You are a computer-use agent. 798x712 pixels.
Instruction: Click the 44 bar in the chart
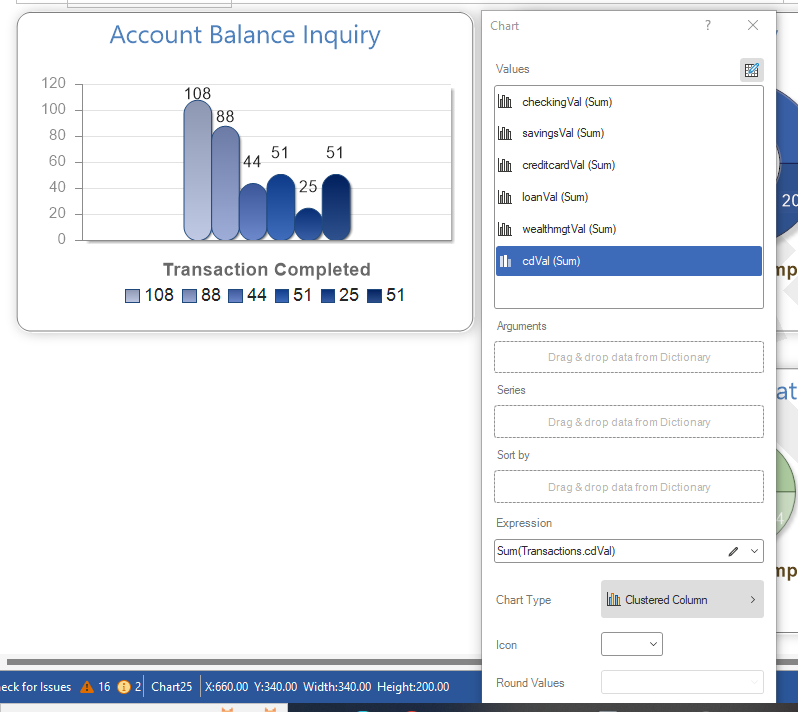(253, 212)
